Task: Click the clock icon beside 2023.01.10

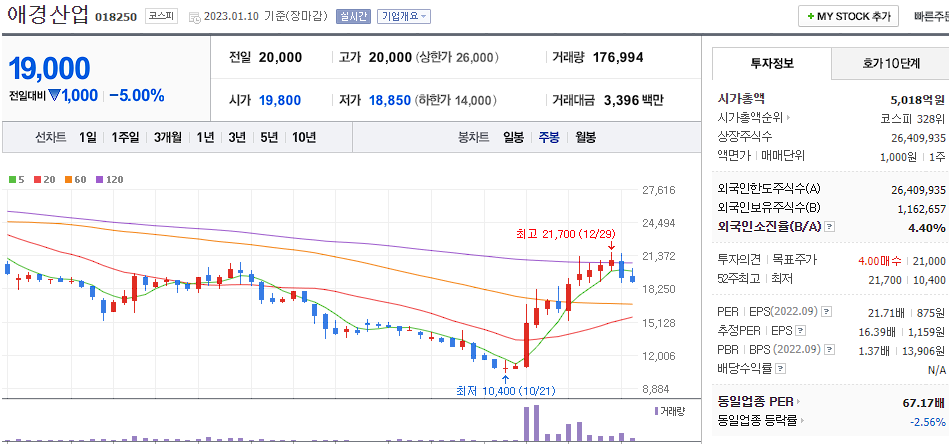Action: [x=195, y=18]
